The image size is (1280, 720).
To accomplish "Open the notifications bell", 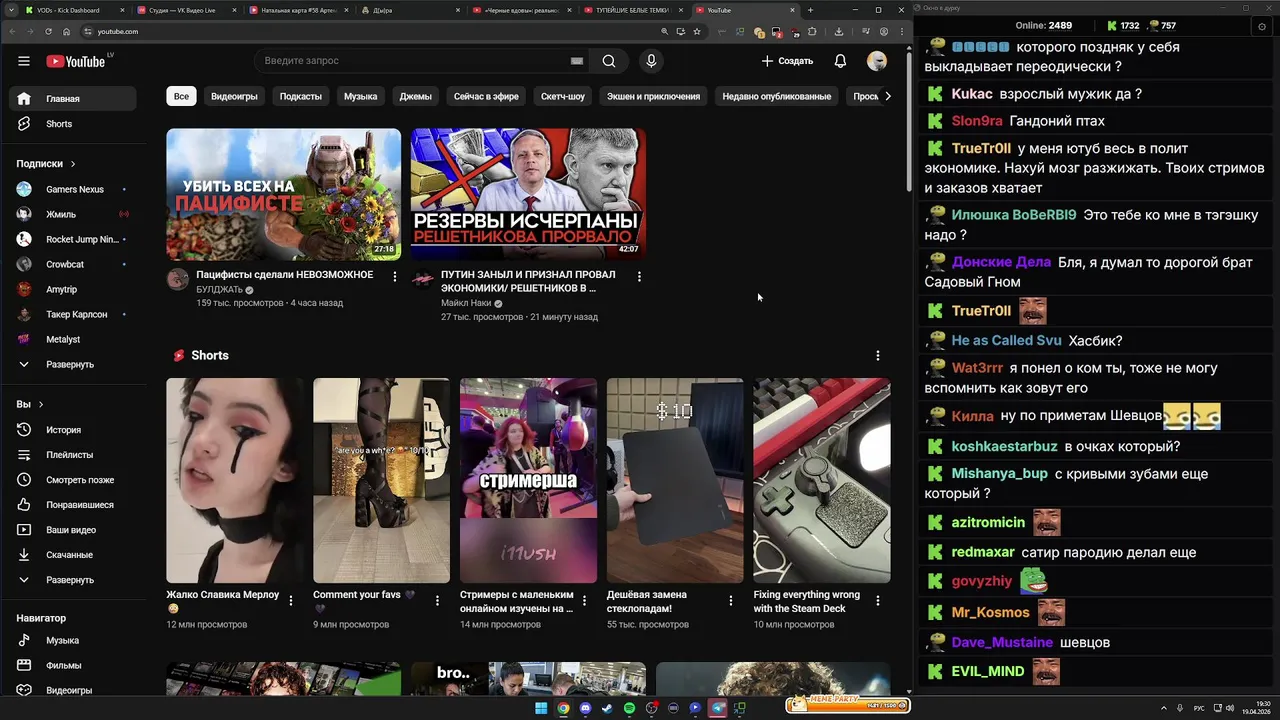I will tap(840, 61).
